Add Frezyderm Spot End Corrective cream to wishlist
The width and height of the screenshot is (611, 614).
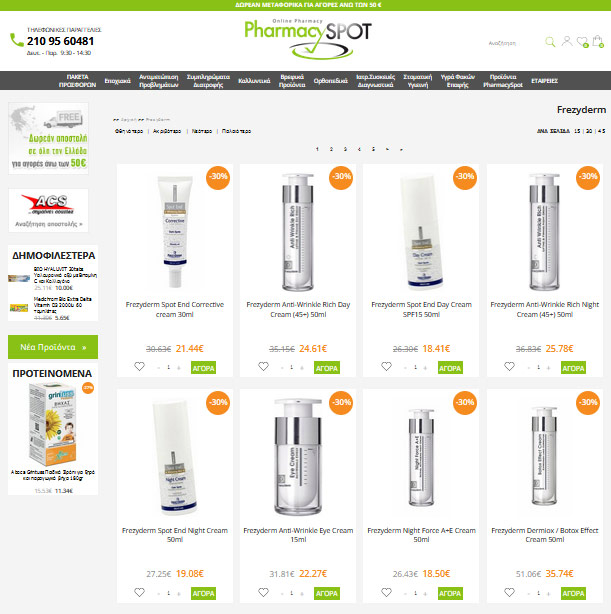[x=139, y=367]
